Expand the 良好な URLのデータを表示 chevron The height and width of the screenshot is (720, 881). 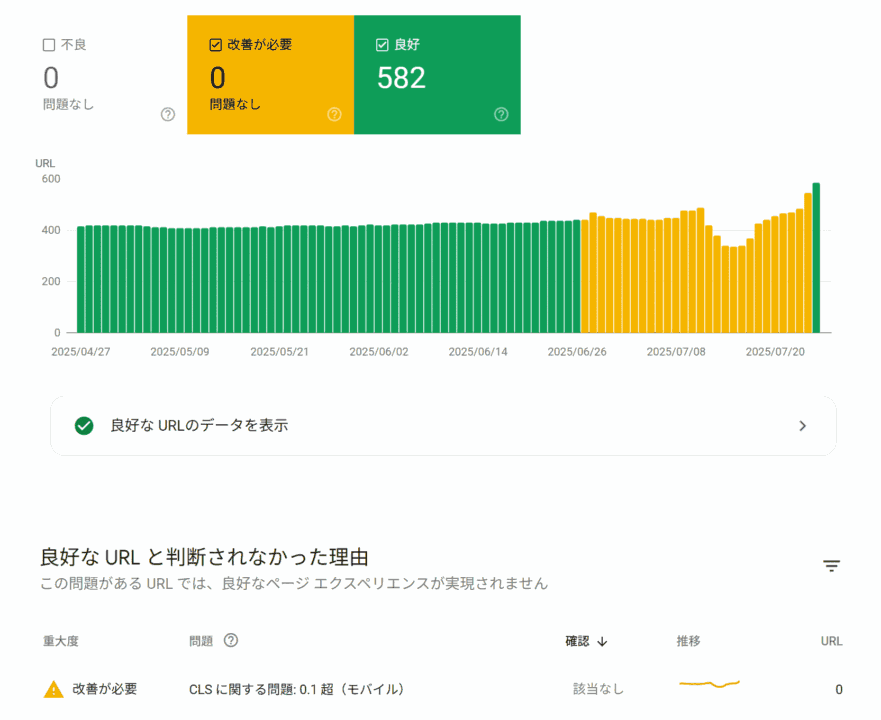point(803,426)
